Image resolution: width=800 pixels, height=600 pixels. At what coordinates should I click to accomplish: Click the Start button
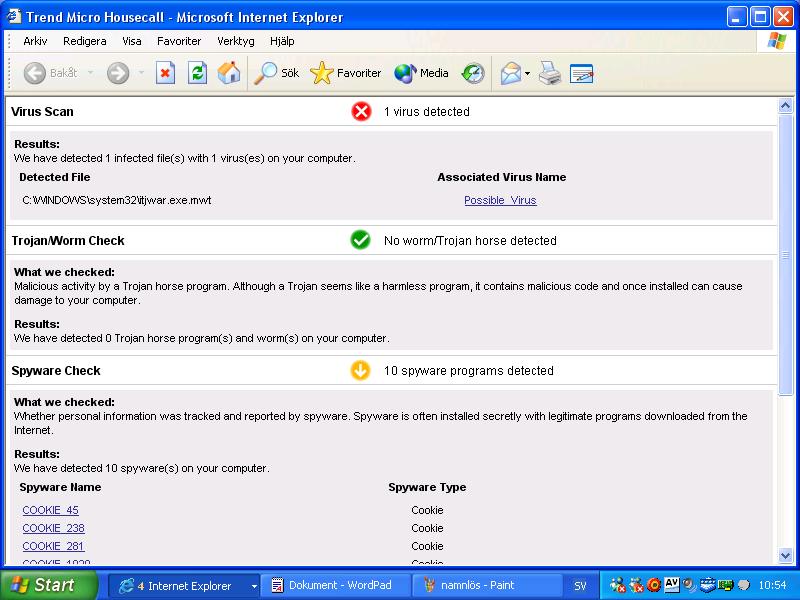49,585
